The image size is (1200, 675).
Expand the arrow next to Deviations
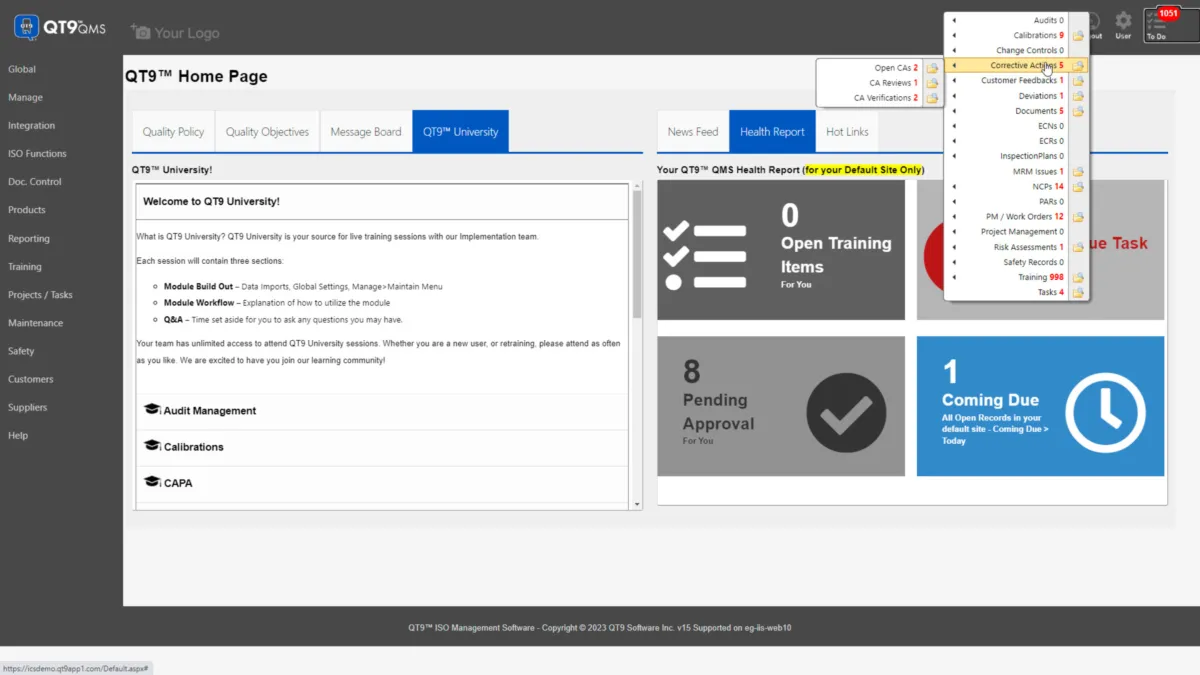954,96
